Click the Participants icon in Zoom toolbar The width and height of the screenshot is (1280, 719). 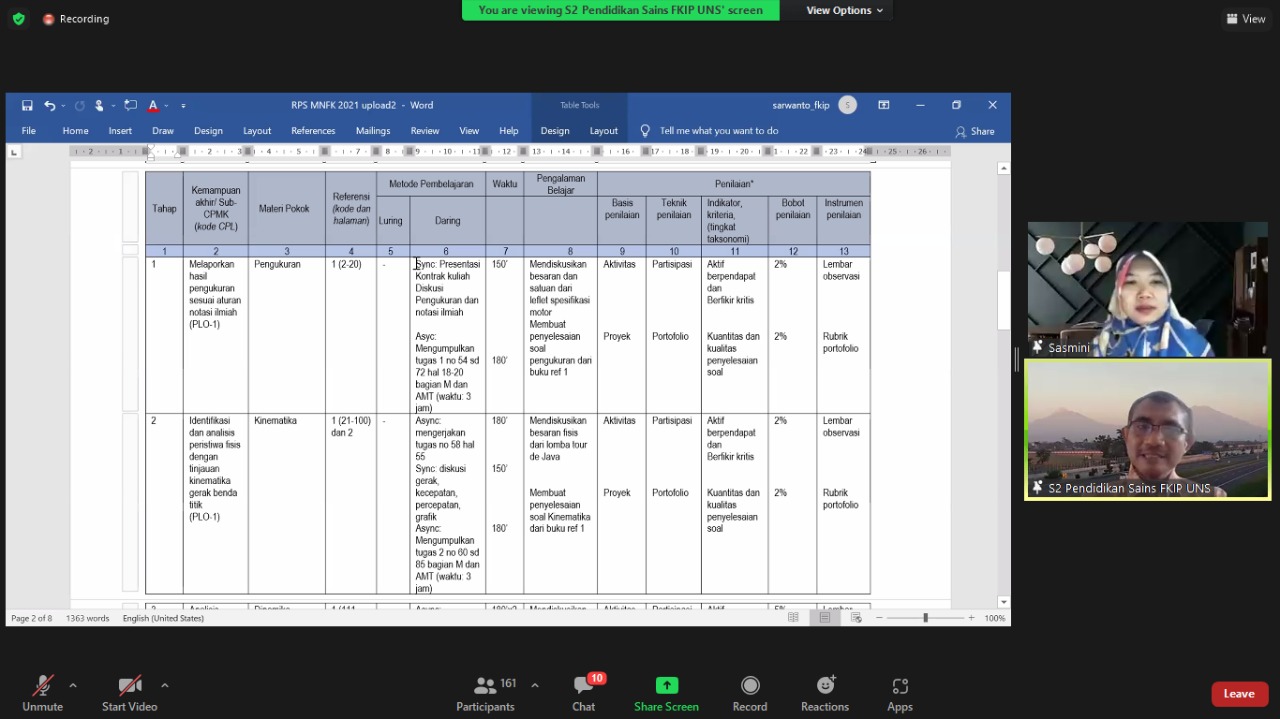[486, 686]
